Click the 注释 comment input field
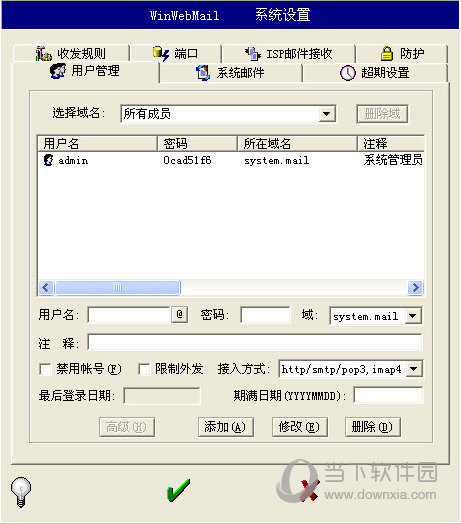 [x=255, y=342]
